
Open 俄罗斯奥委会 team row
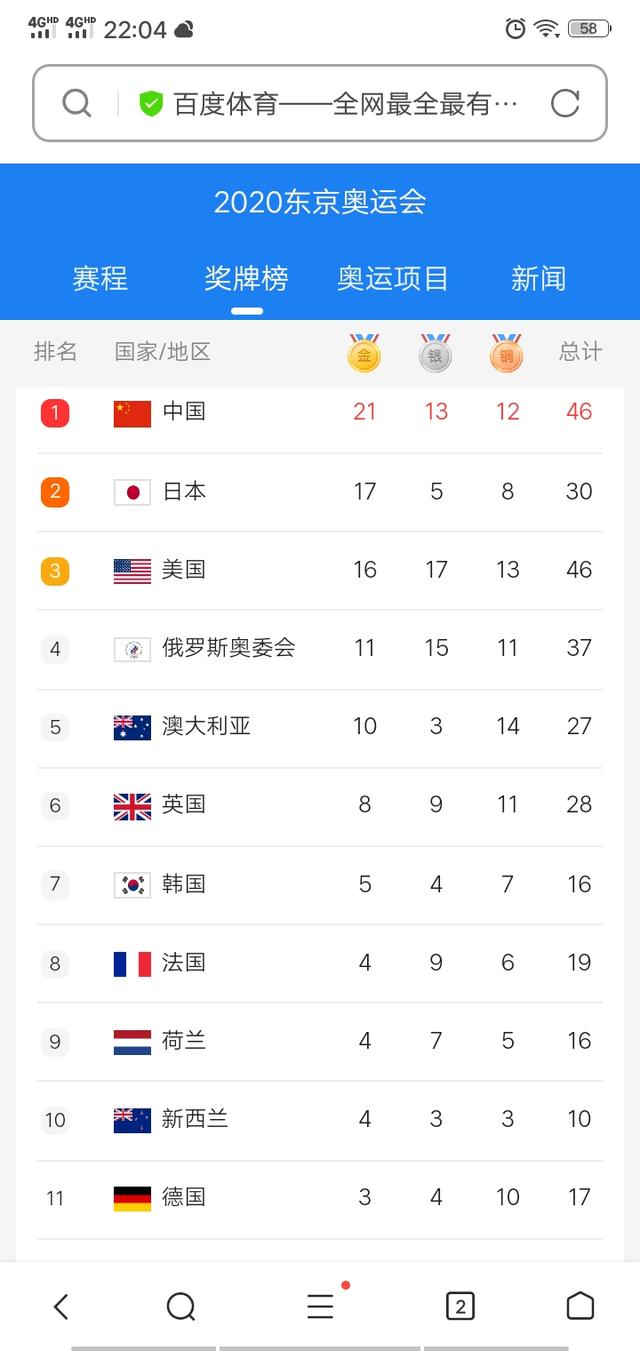tap(320, 648)
